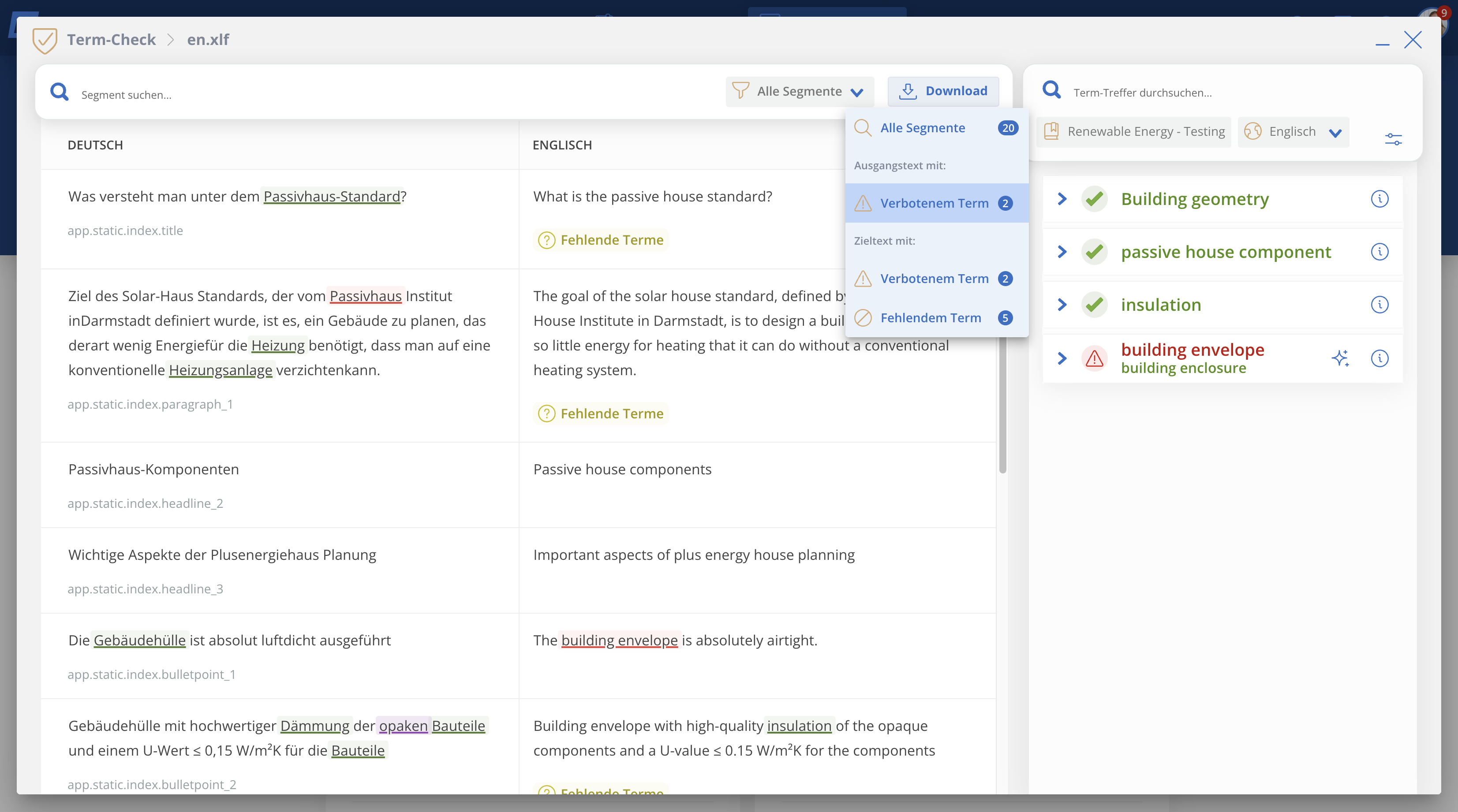The height and width of the screenshot is (812, 1458).
Task: Expand the building envelope term entry
Action: [1062, 358]
